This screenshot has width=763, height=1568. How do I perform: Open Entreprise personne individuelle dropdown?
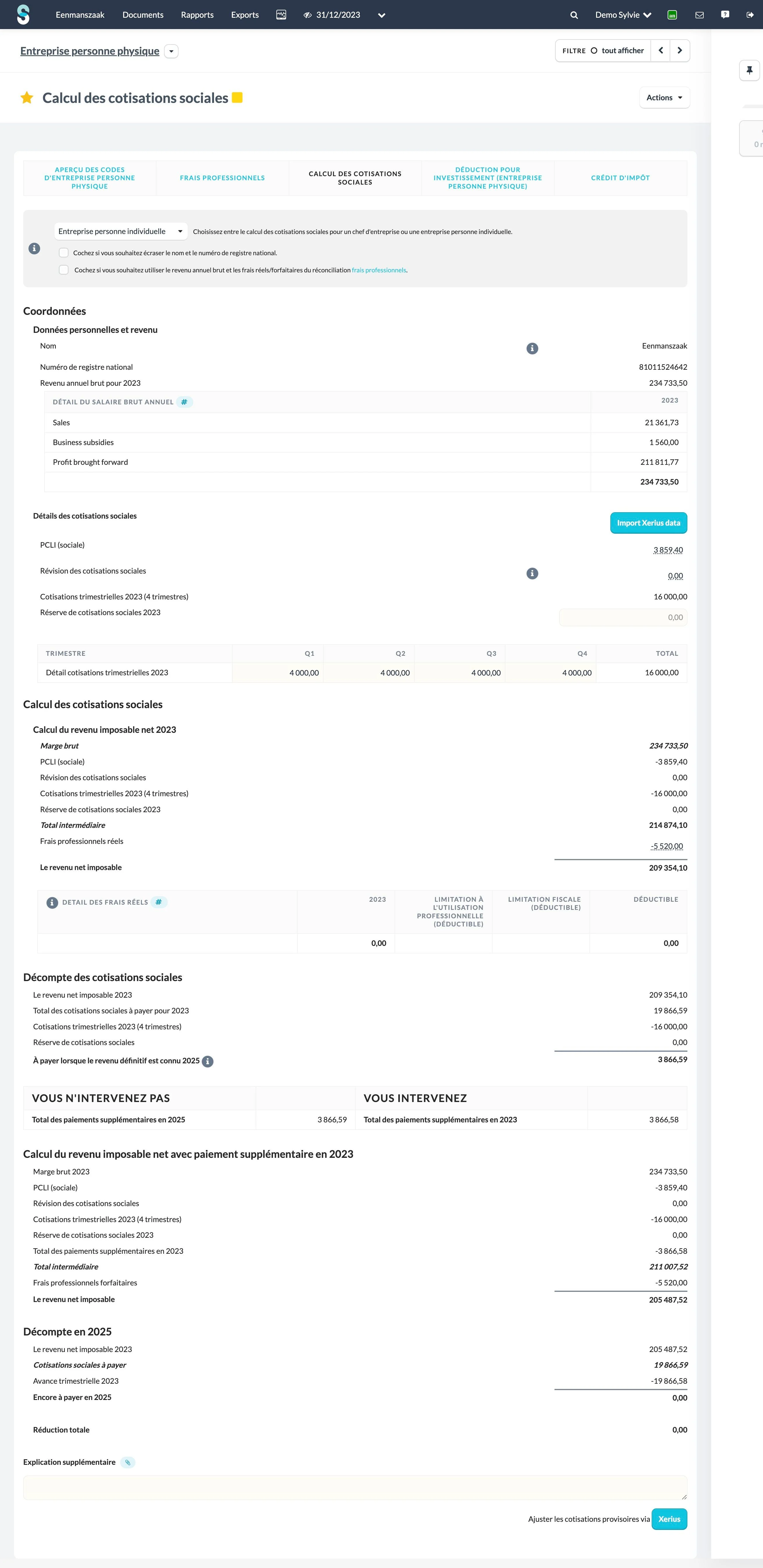(121, 231)
